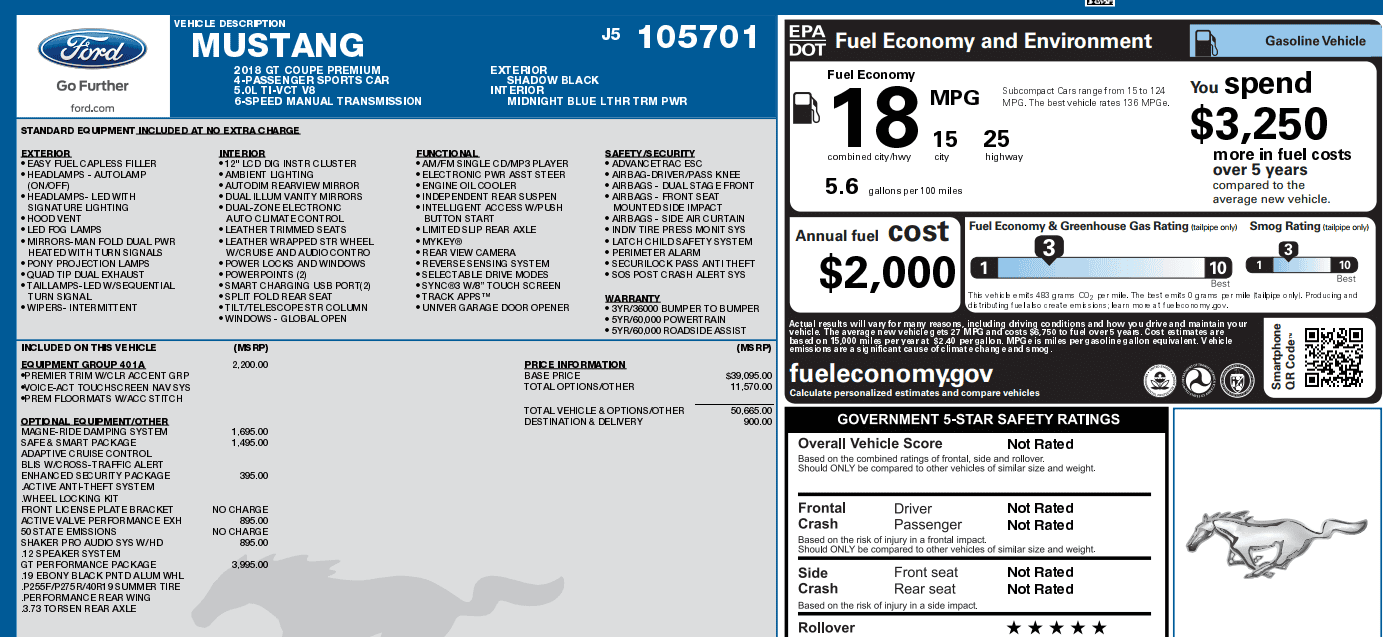
Task: Click the Smartphone QR code
Action: pos(1334,357)
